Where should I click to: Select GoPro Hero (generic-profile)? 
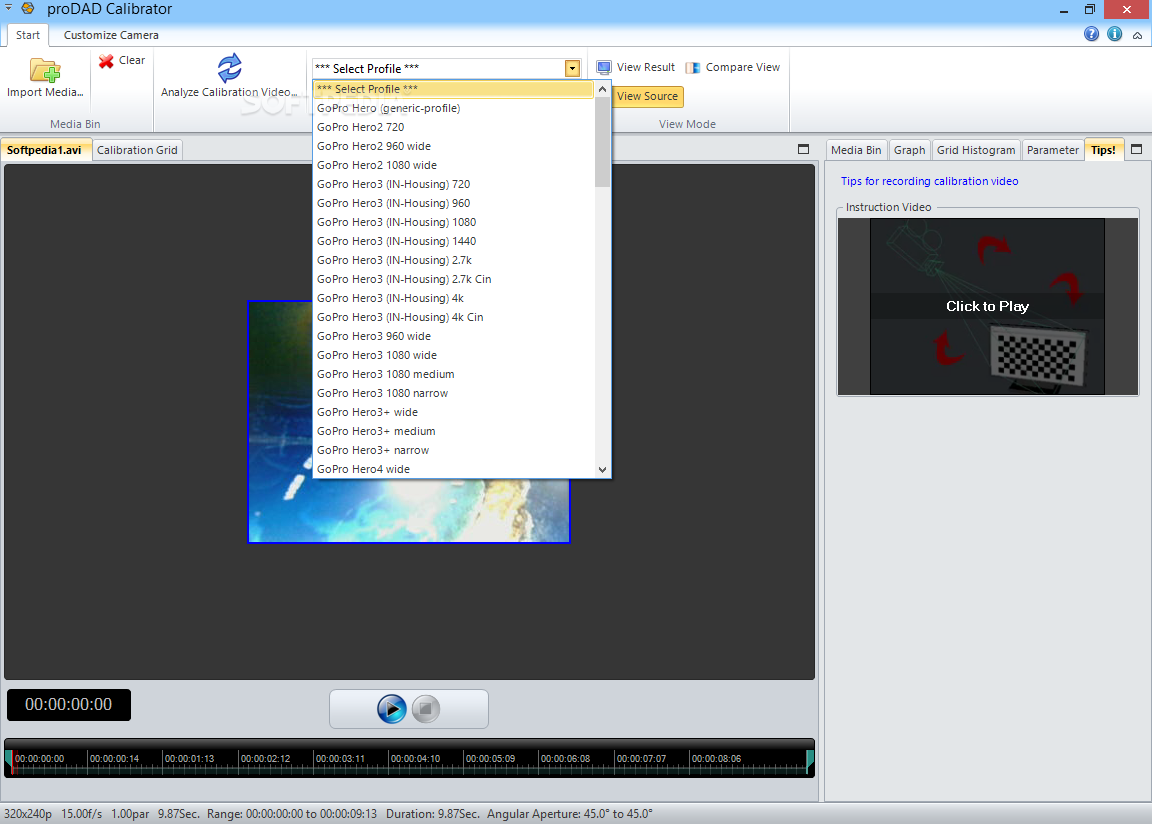click(x=453, y=108)
